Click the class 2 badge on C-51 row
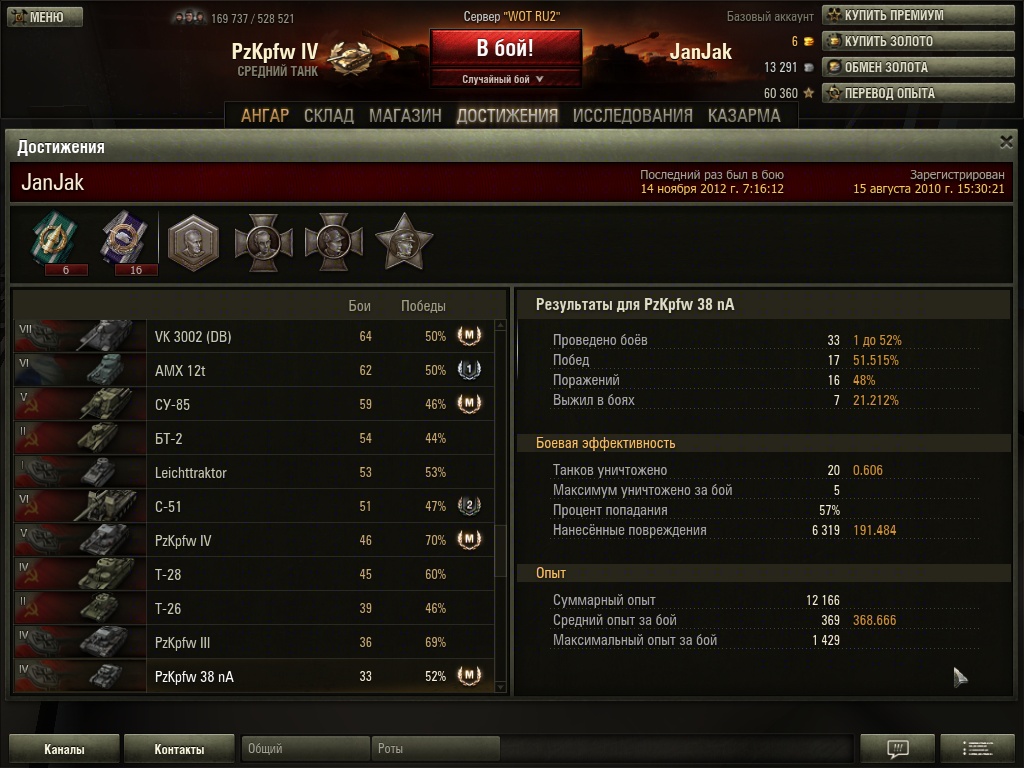This screenshot has width=1024, height=768. [469, 506]
